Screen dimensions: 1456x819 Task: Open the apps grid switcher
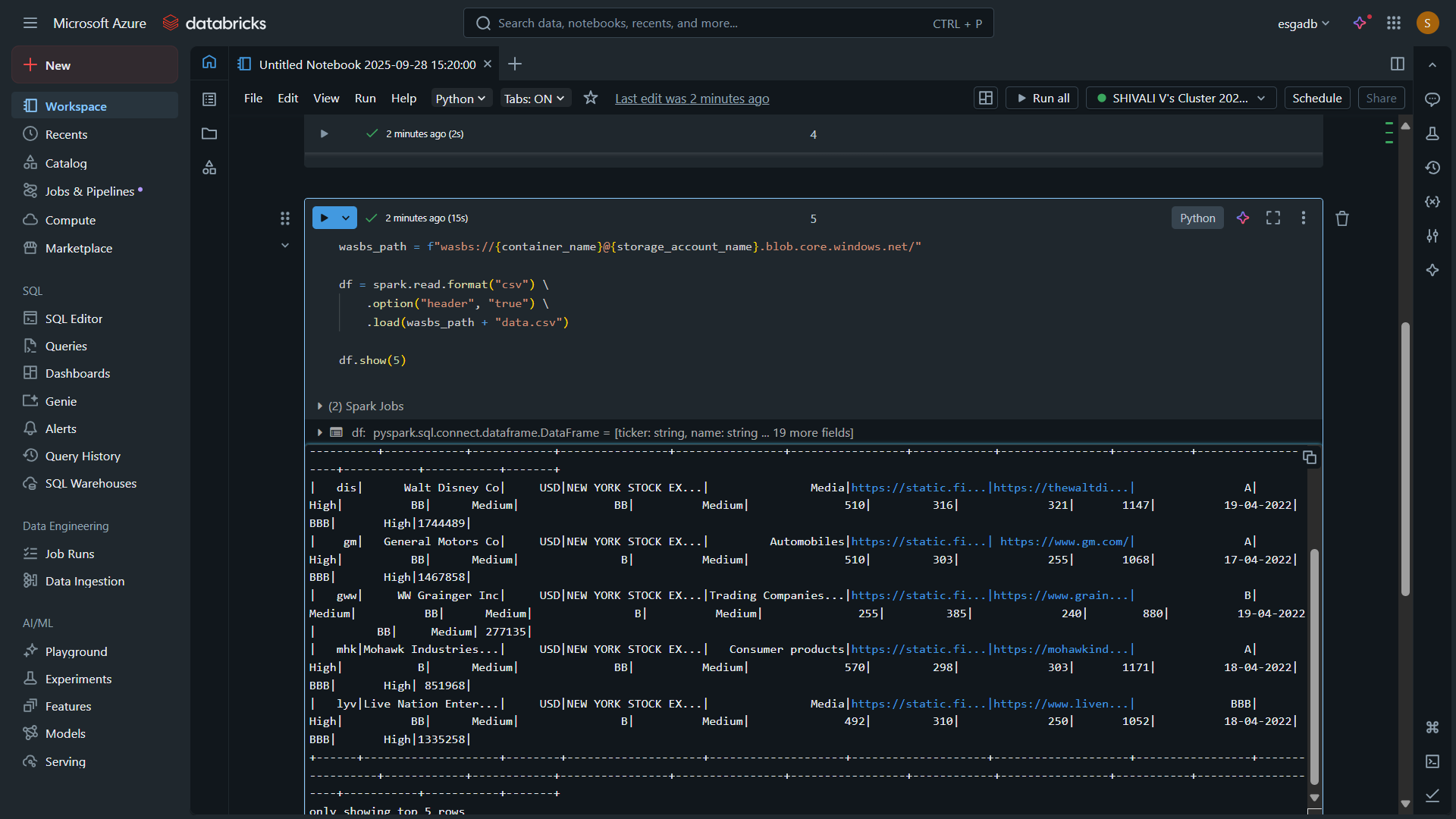(1394, 24)
